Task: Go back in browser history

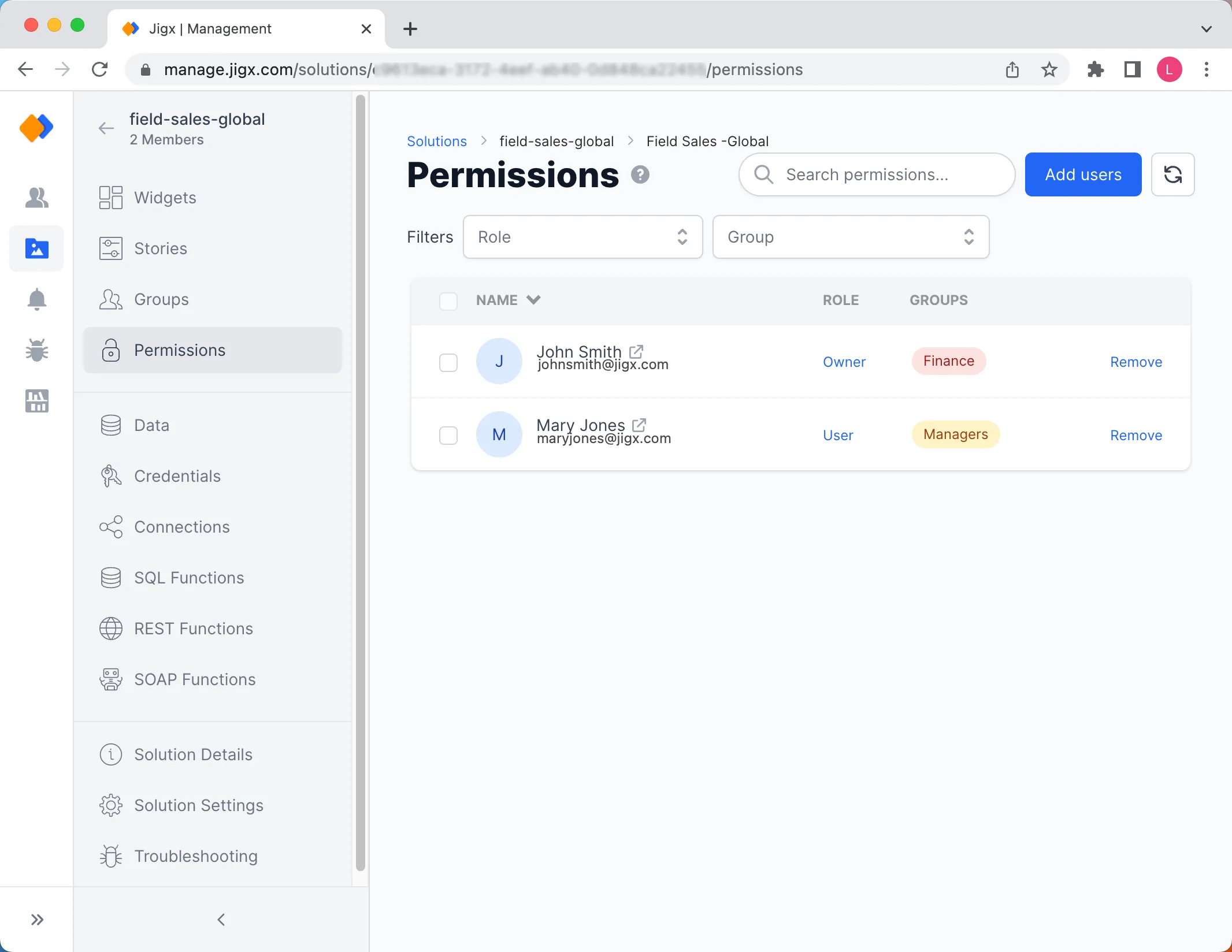Action: [x=25, y=70]
